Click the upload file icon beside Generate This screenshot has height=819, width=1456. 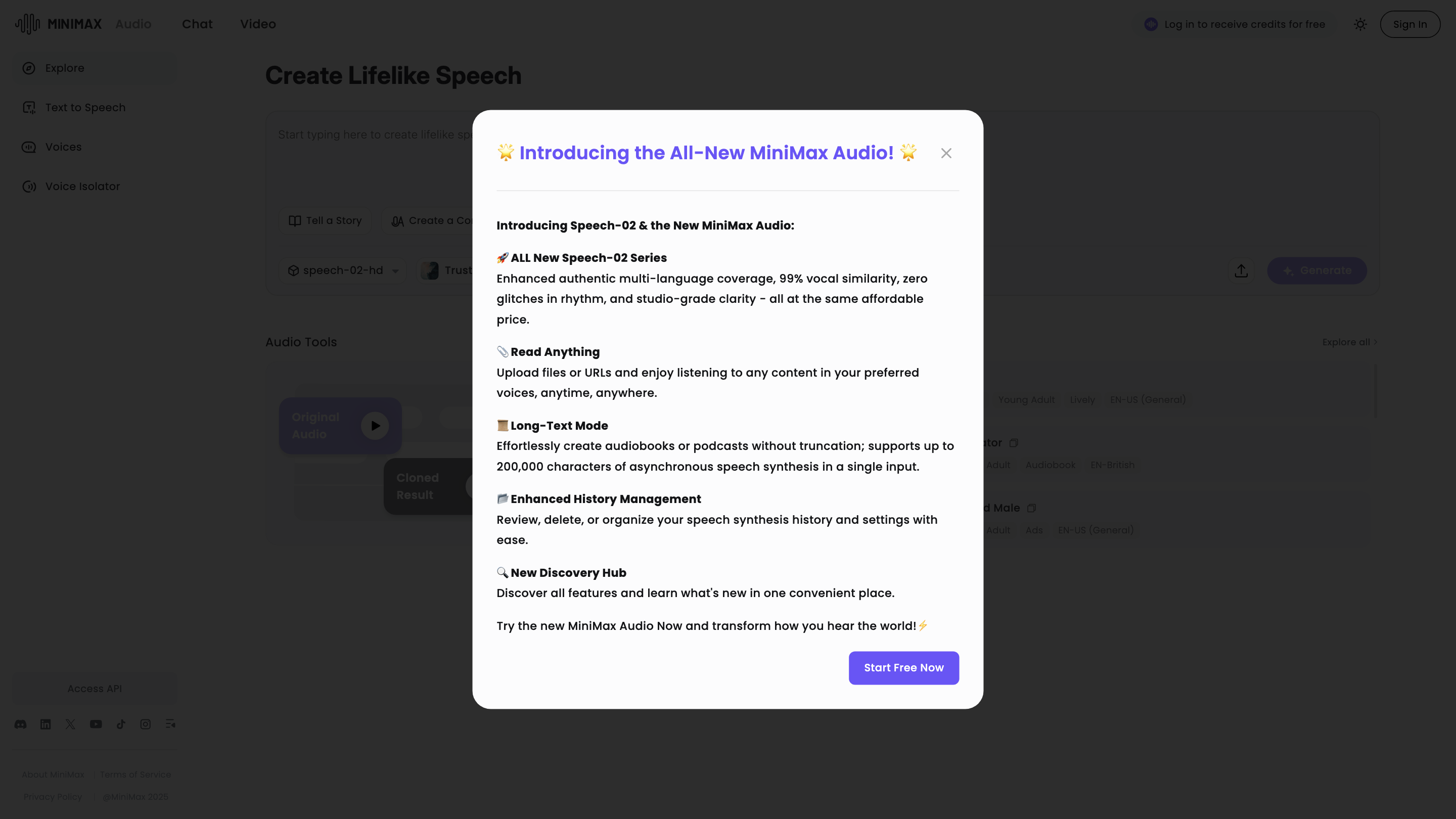point(1241,271)
